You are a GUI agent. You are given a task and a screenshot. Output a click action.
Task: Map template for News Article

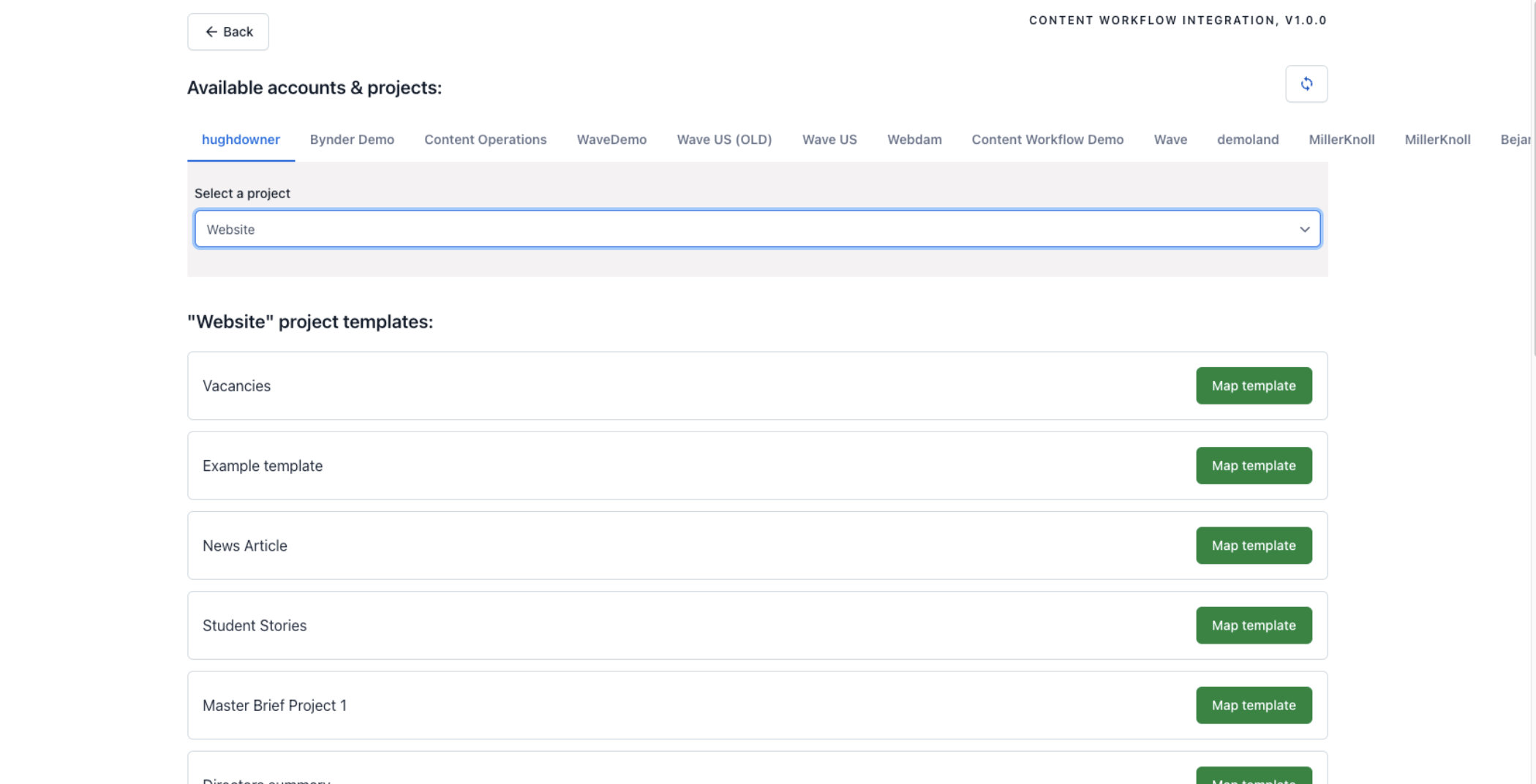pos(1254,546)
